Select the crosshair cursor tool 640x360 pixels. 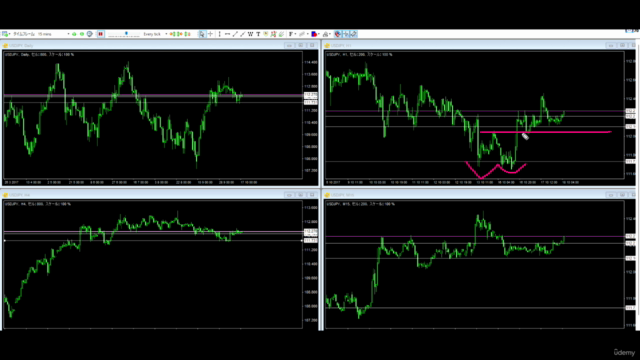point(211,34)
